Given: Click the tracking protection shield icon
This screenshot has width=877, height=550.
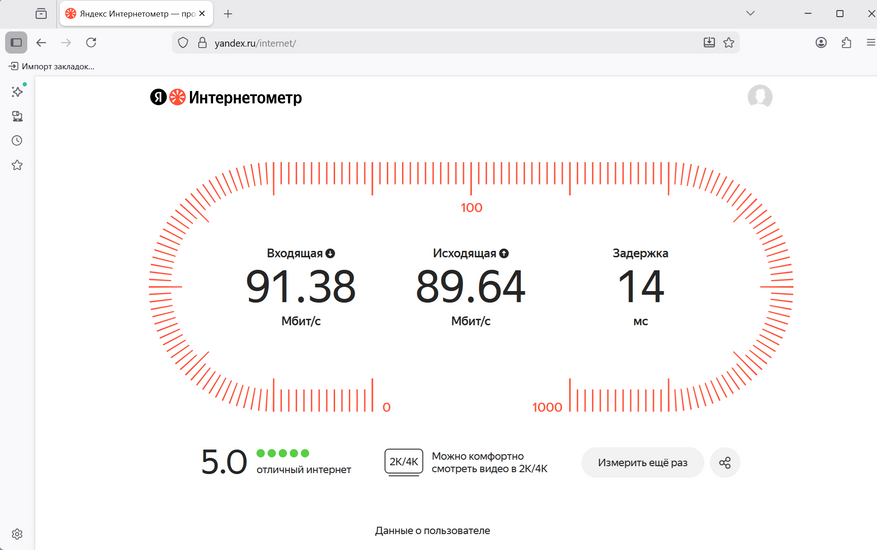Looking at the screenshot, I should click(182, 43).
